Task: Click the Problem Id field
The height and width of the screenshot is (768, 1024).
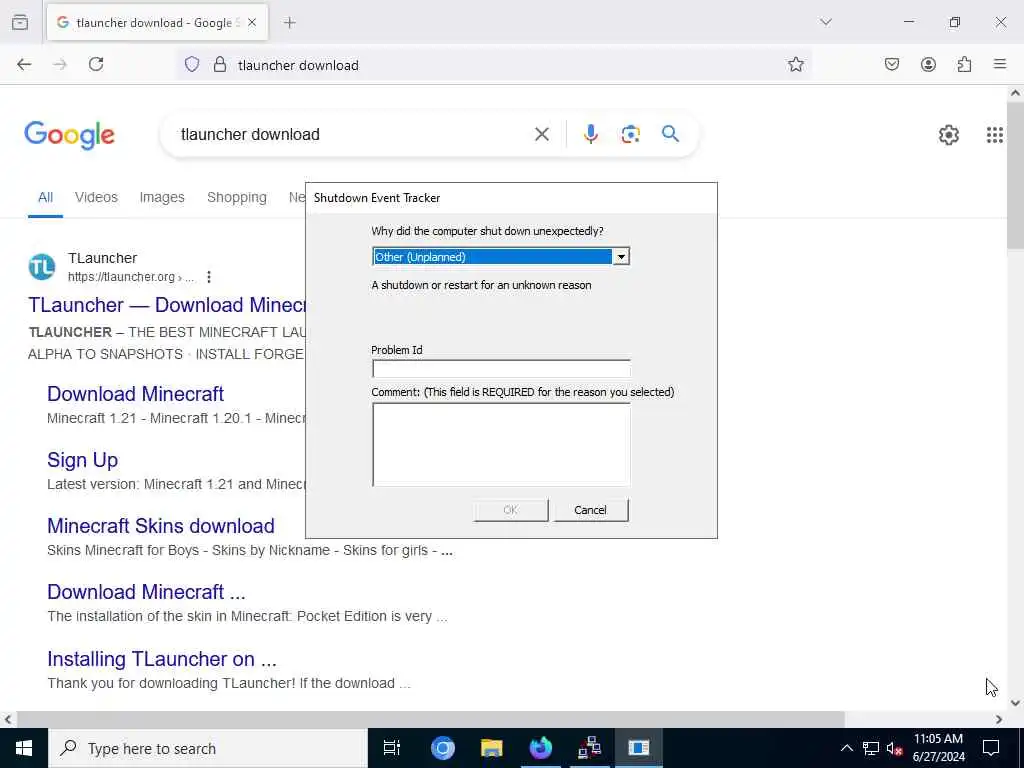Action: 501,368
